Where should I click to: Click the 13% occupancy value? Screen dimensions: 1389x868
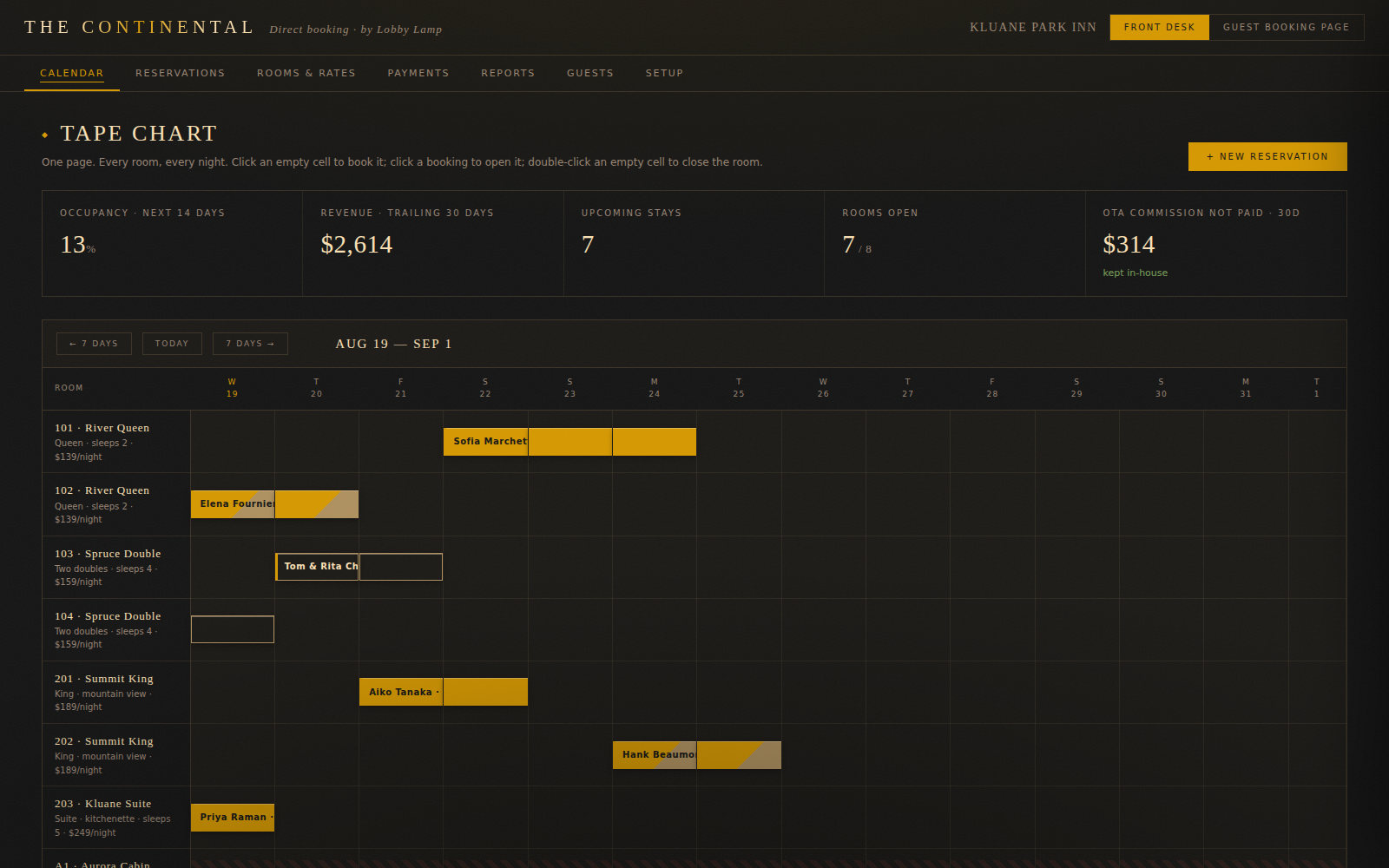click(78, 245)
